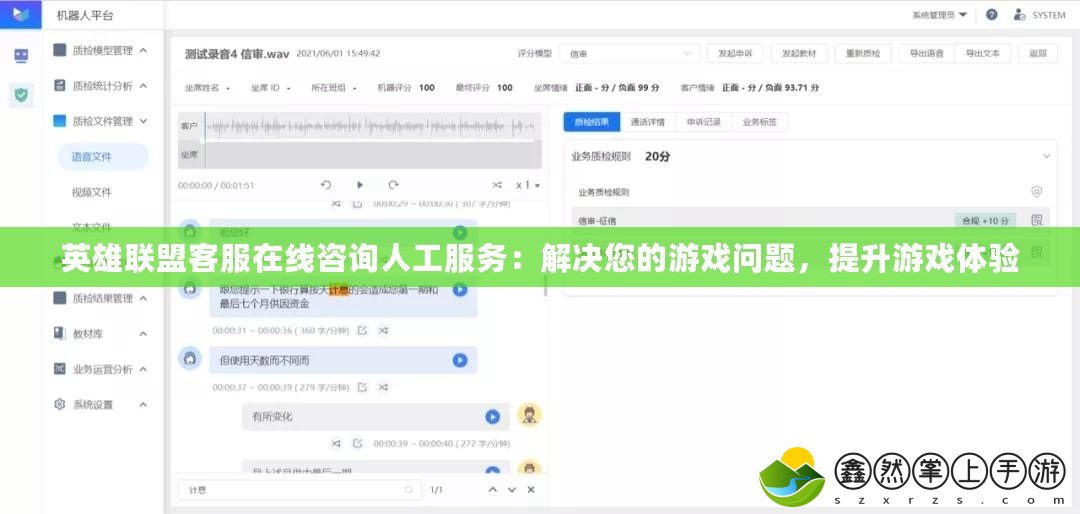Click the 计息 search input field
Viewport: 1080px width, 514px height.
[x=300, y=490]
